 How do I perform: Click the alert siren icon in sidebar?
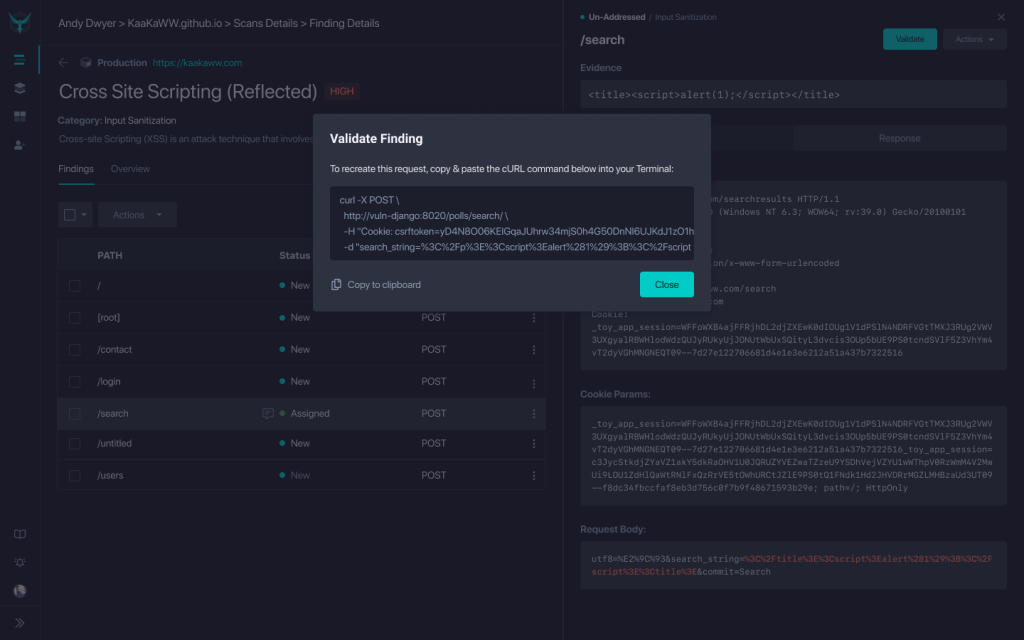(19, 562)
